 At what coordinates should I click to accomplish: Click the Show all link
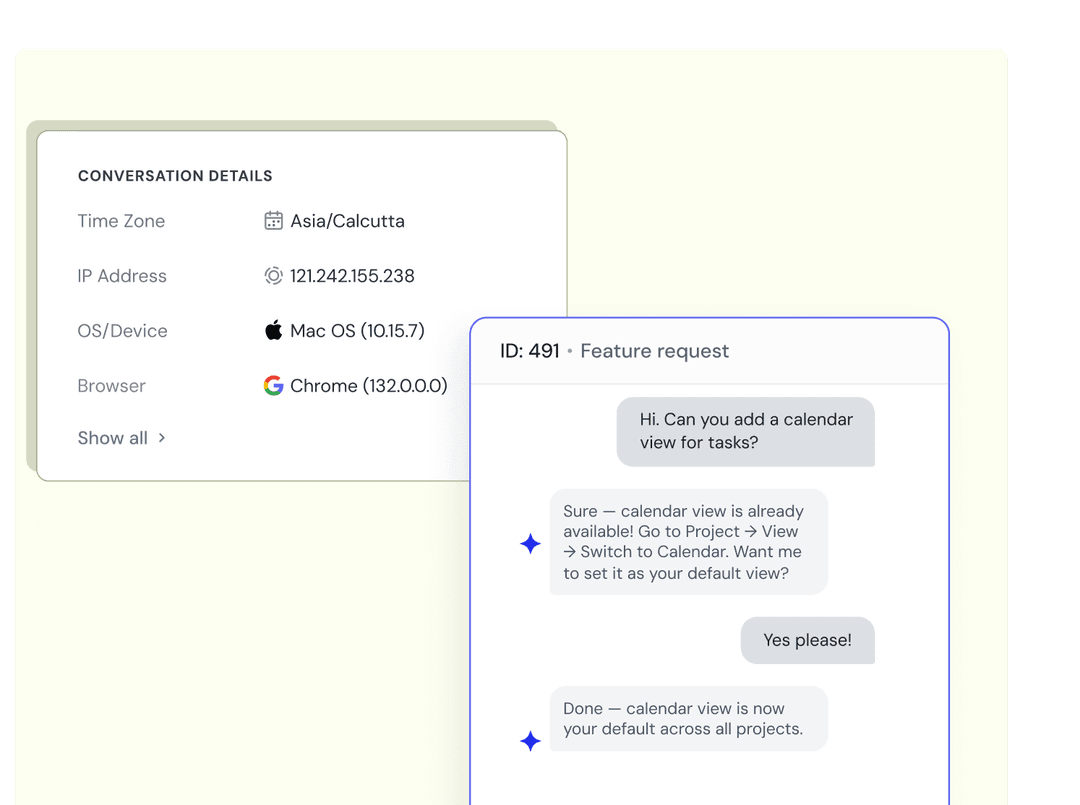tap(112, 437)
